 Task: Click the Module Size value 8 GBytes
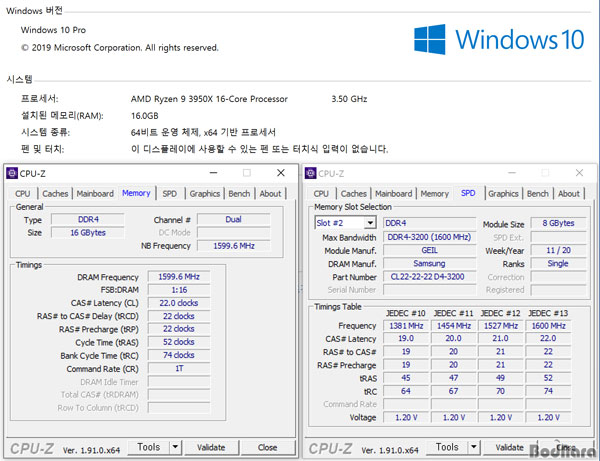click(558, 223)
